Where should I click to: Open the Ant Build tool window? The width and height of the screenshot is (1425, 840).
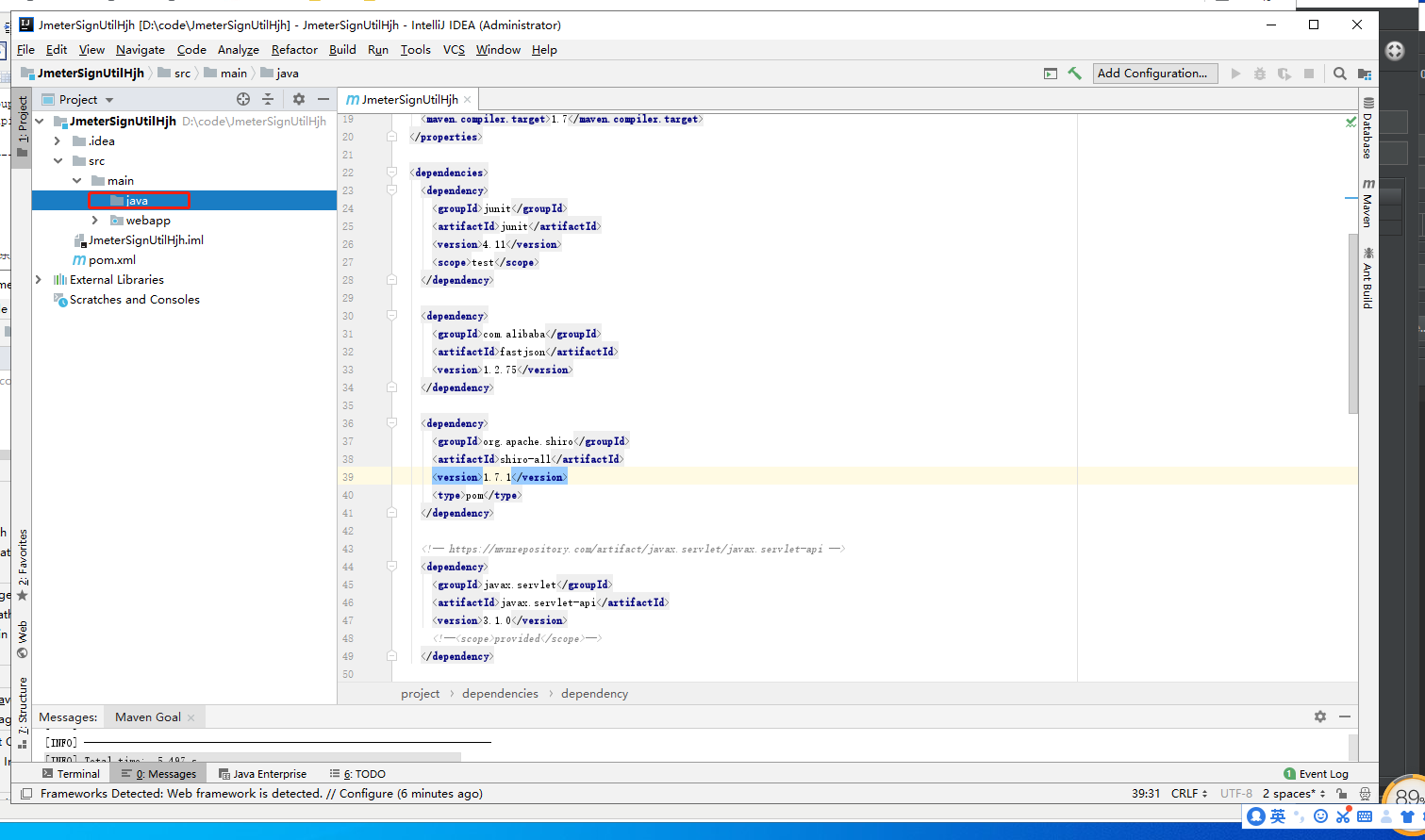tap(1368, 278)
